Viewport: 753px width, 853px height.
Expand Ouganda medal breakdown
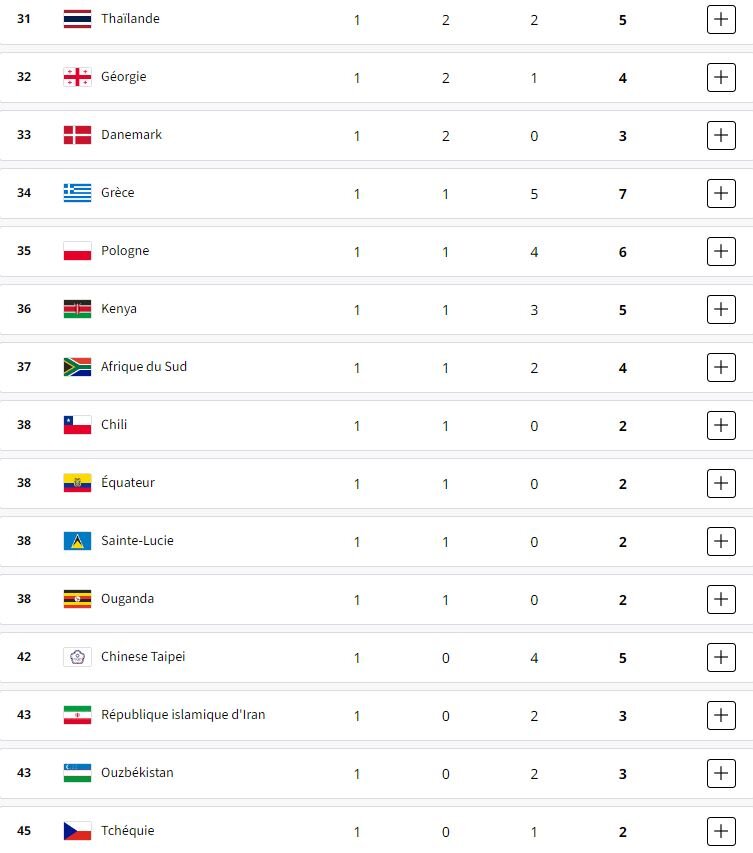pos(721,599)
